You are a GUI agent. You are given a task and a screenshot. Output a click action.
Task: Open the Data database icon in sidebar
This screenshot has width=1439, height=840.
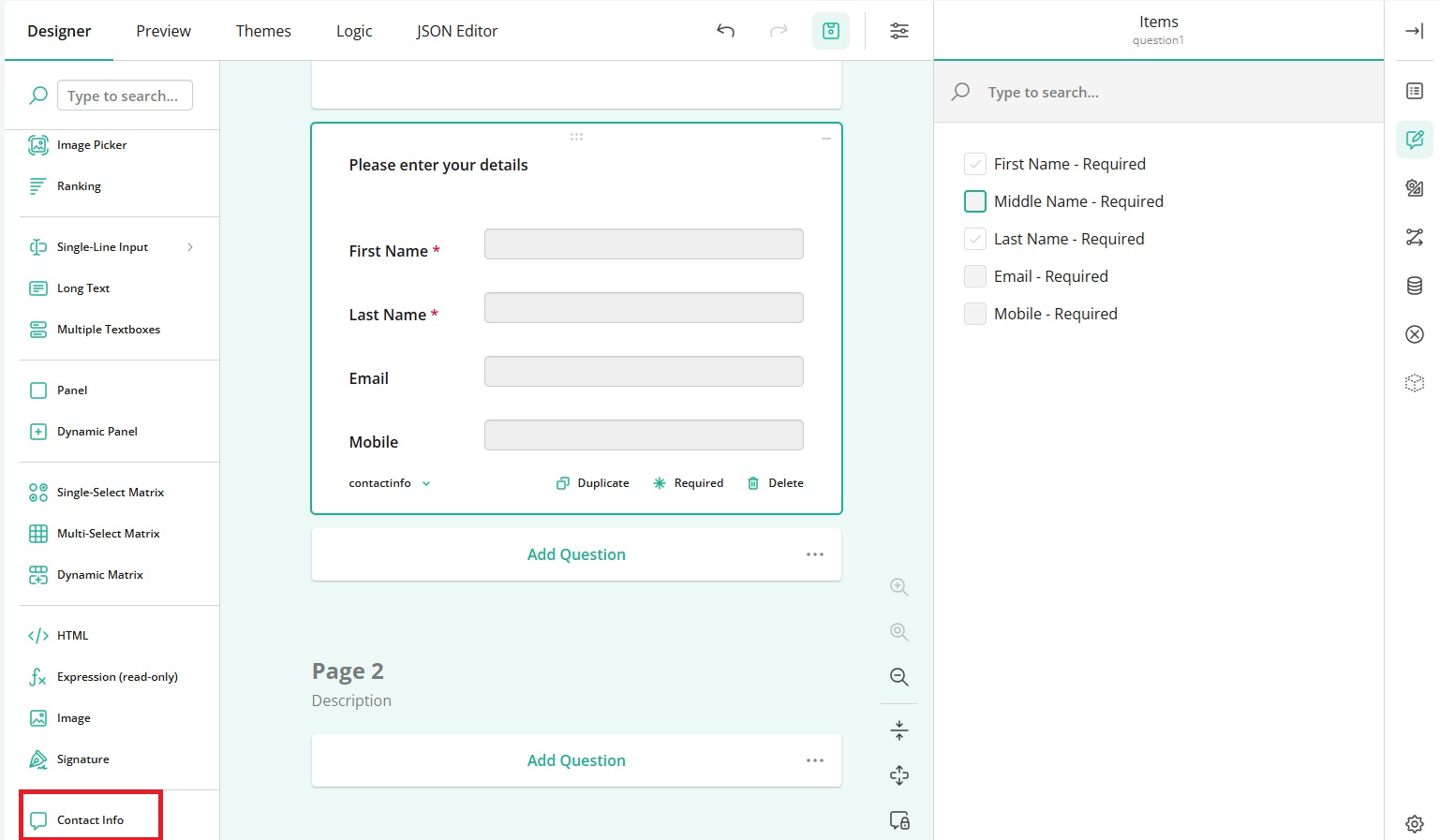1415,286
